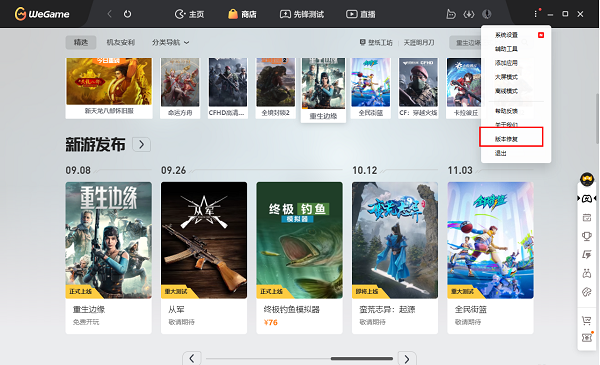Open the 终极钓鱼模拟器 card
This screenshot has width=600, height=365.
tap(299, 257)
